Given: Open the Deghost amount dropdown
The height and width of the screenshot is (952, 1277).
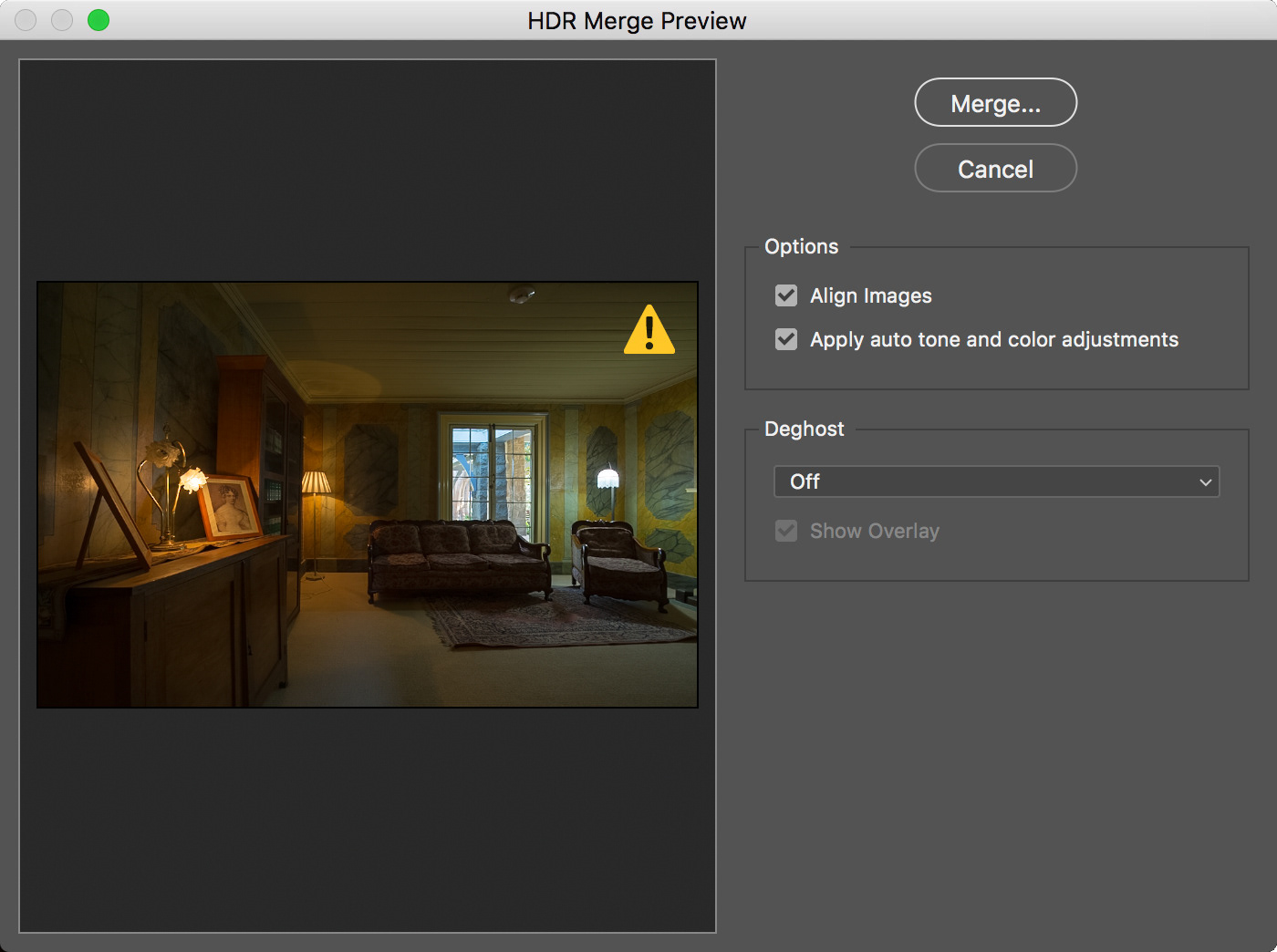Looking at the screenshot, I should pos(996,481).
